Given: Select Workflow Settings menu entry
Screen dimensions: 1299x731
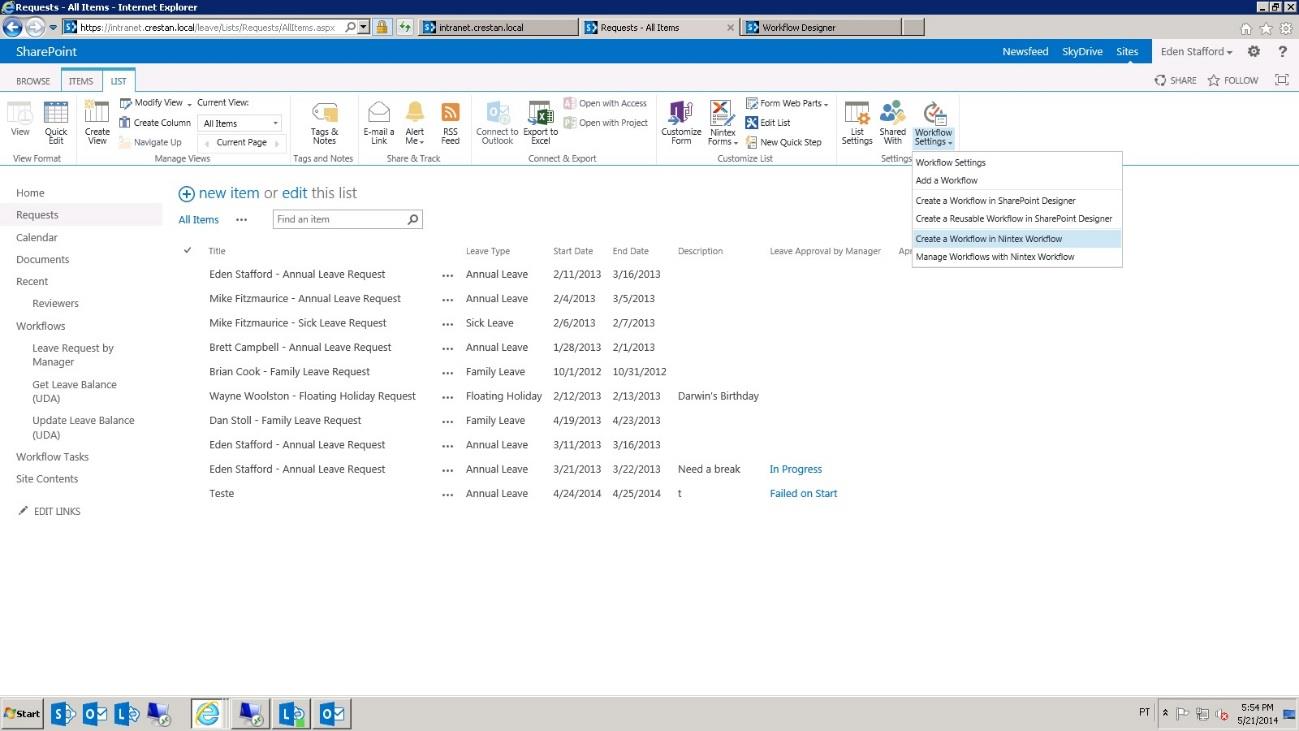Looking at the screenshot, I should click(1017, 162).
